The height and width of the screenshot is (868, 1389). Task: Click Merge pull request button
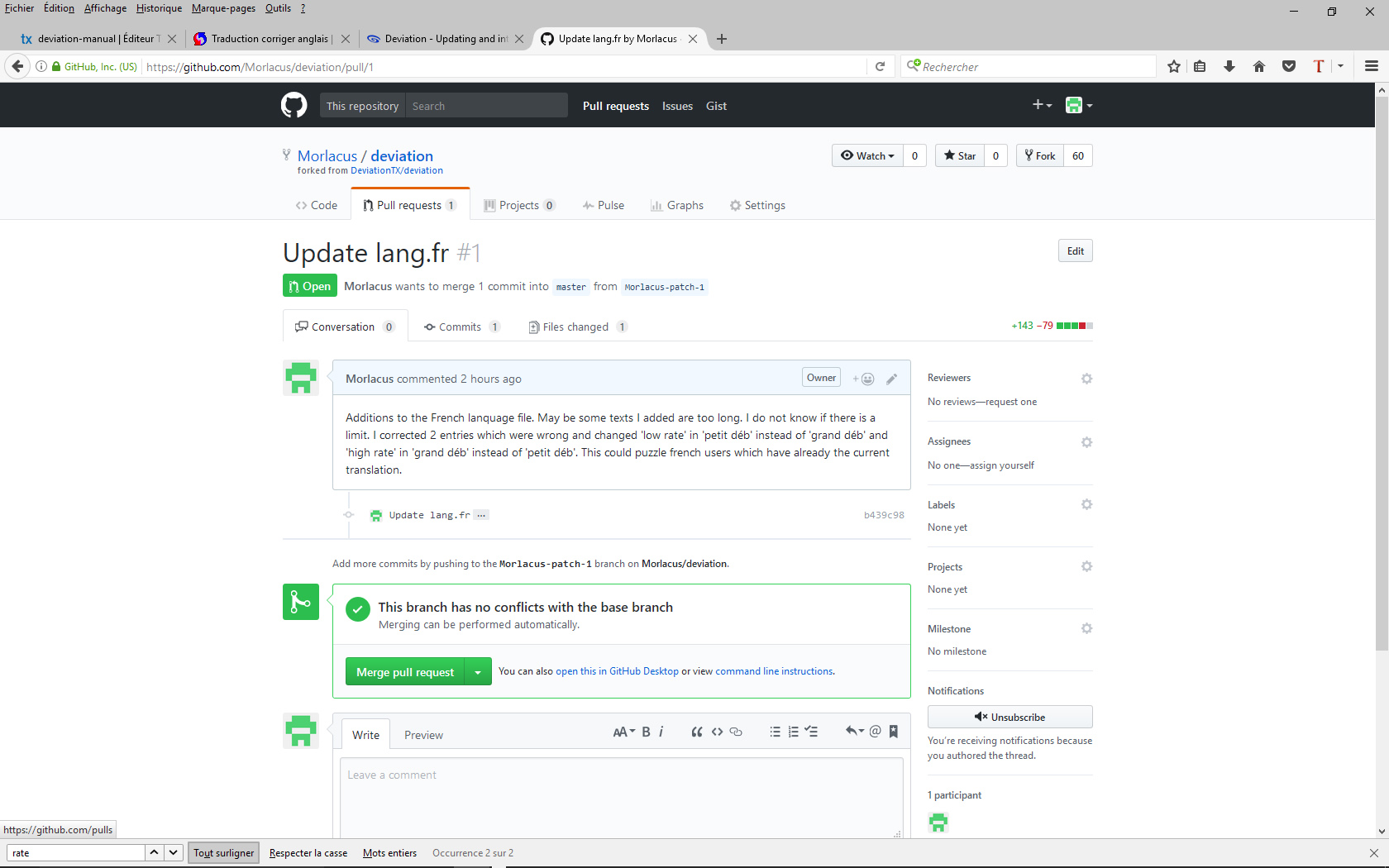pos(405,672)
